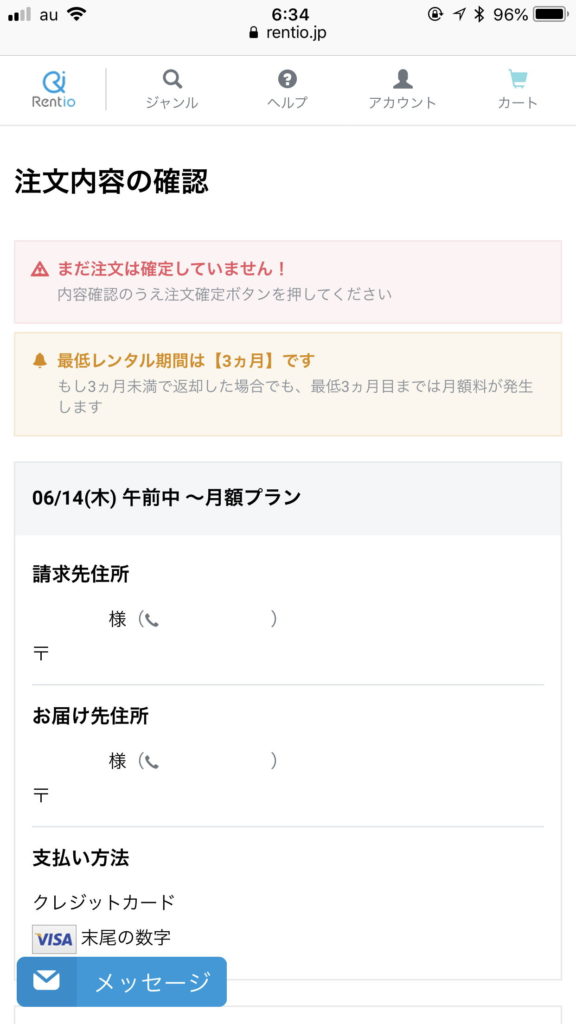This screenshot has width=576, height=1024.
Task: Tap the phone icon under 請求先住所
Action: [152, 620]
